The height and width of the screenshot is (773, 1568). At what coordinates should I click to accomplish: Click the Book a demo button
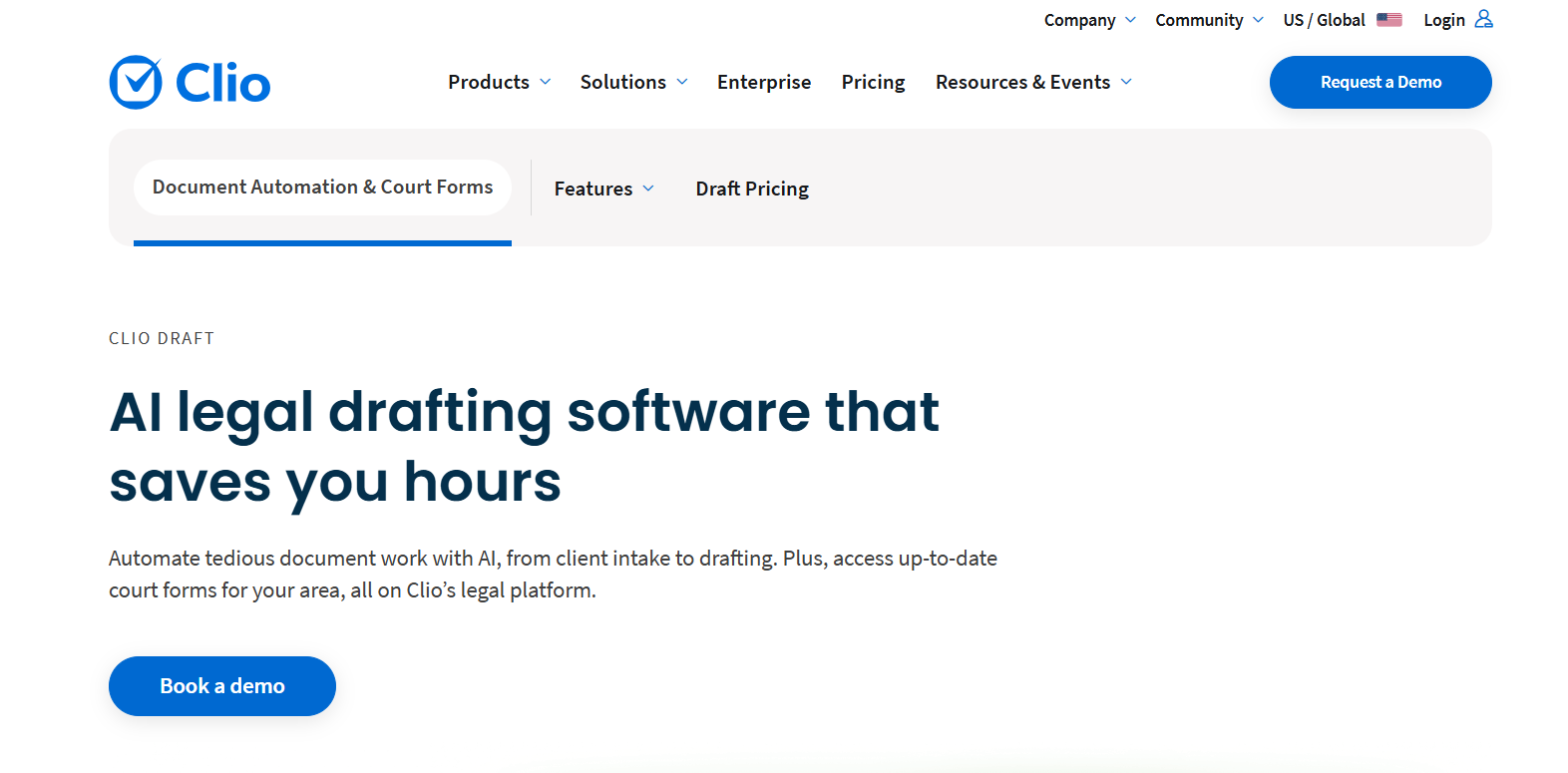[x=222, y=686]
